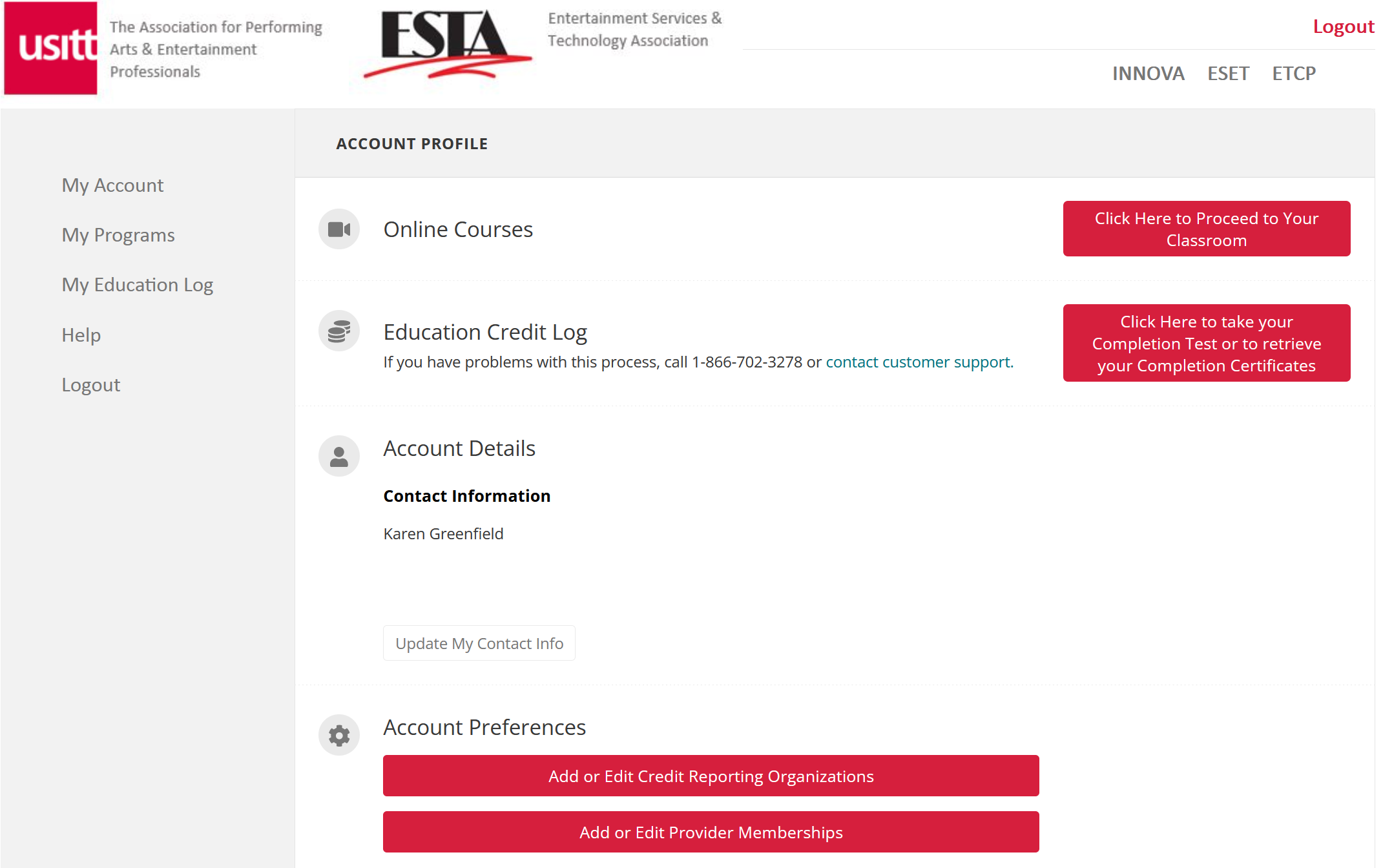Click the Account Details person silhouette icon
Screen dimensions: 1383x868
pos(339,456)
